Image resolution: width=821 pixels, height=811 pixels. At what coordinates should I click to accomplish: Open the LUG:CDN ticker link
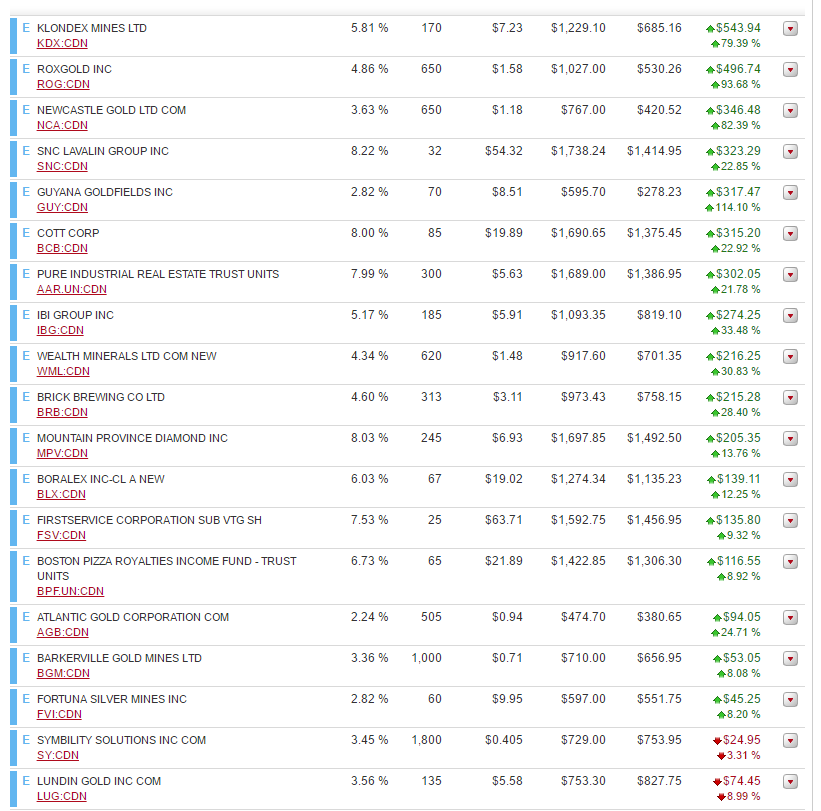62,797
